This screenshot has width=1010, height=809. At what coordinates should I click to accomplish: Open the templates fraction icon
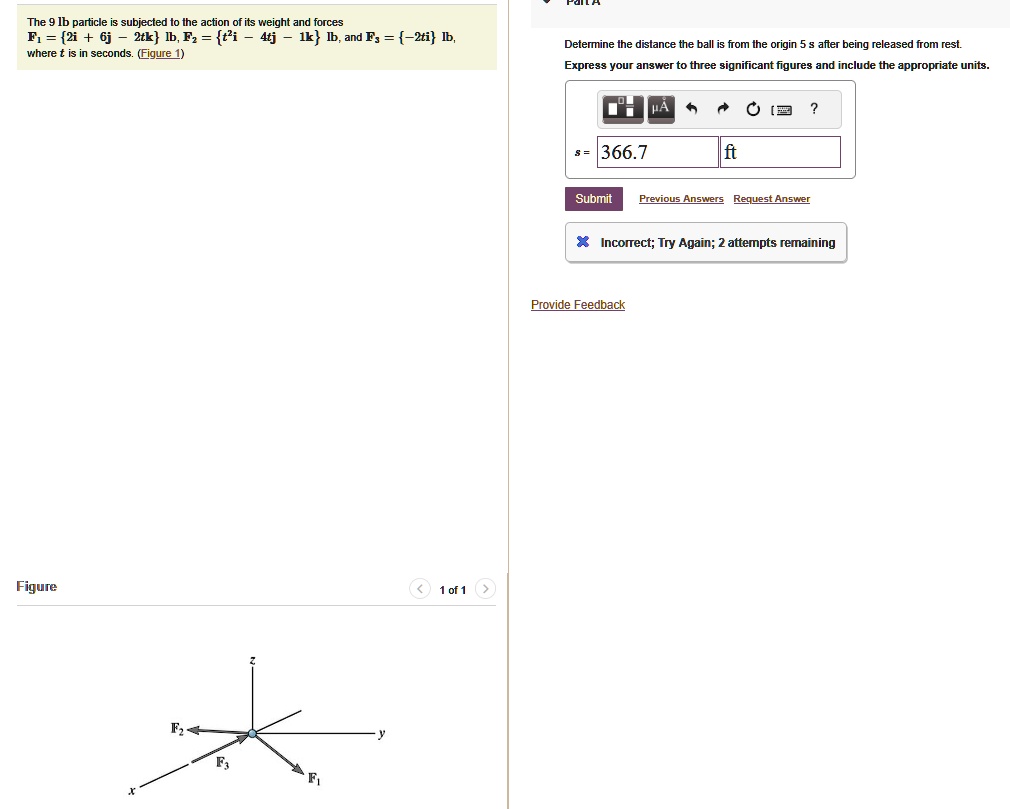623,108
